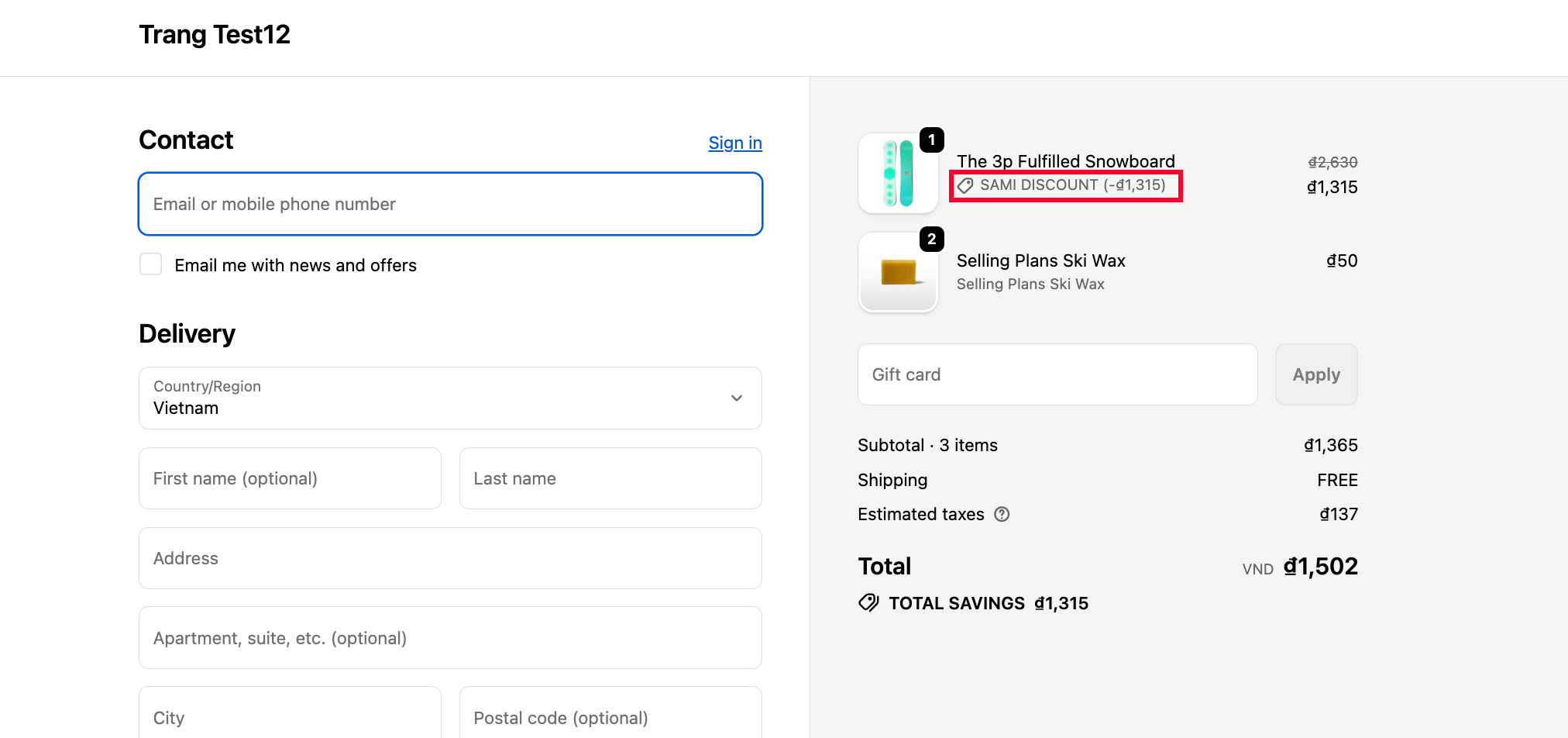1568x738 pixels.
Task: Click the Total Savings tag icon
Action: pyautogui.click(x=868, y=603)
